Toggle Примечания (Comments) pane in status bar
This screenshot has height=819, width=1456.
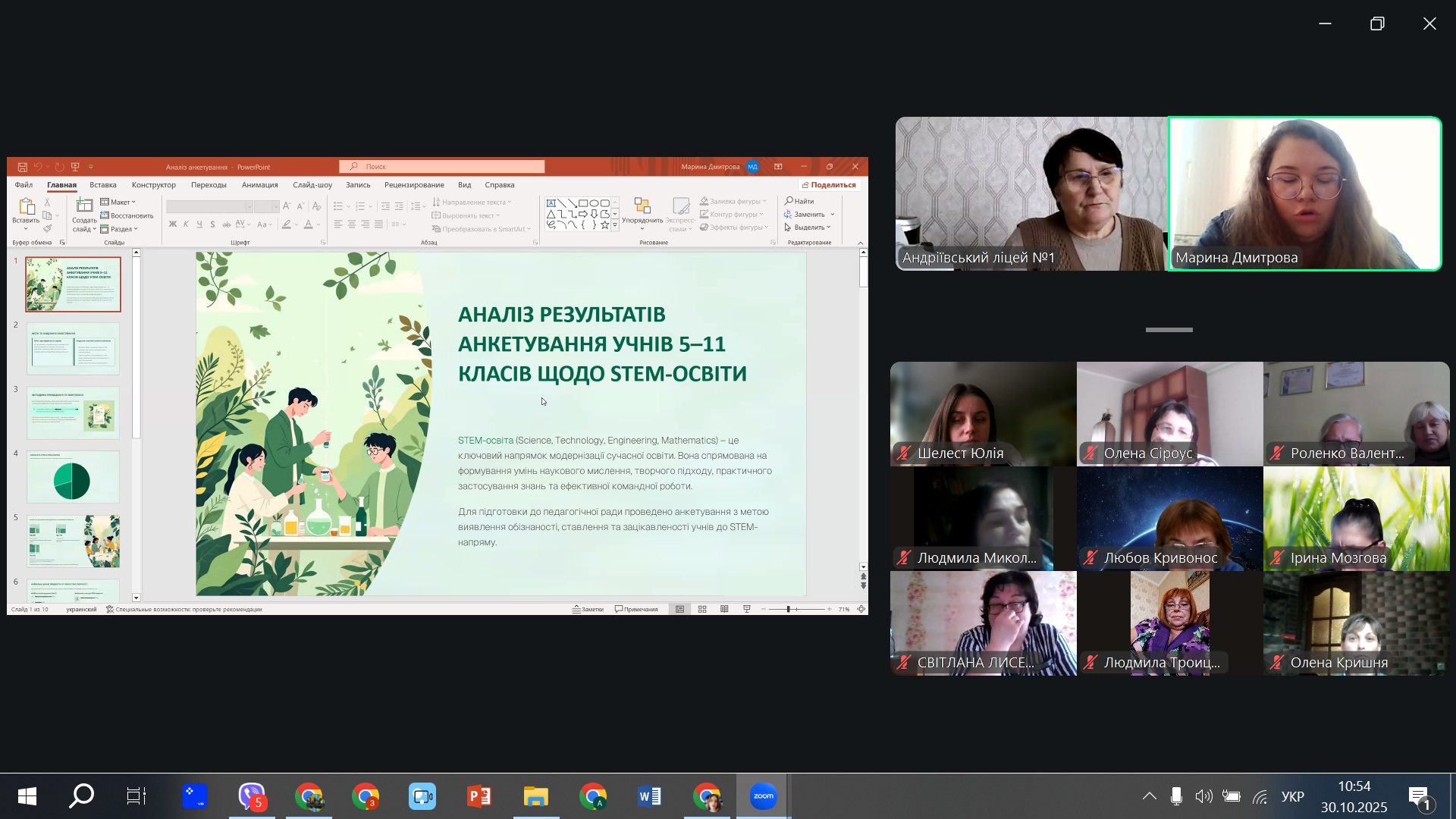click(636, 609)
